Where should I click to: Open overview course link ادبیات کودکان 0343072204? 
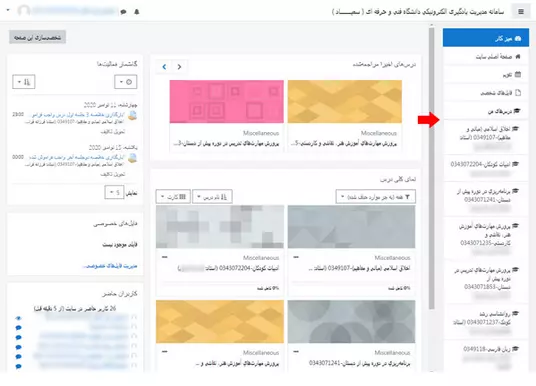click(x=228, y=268)
